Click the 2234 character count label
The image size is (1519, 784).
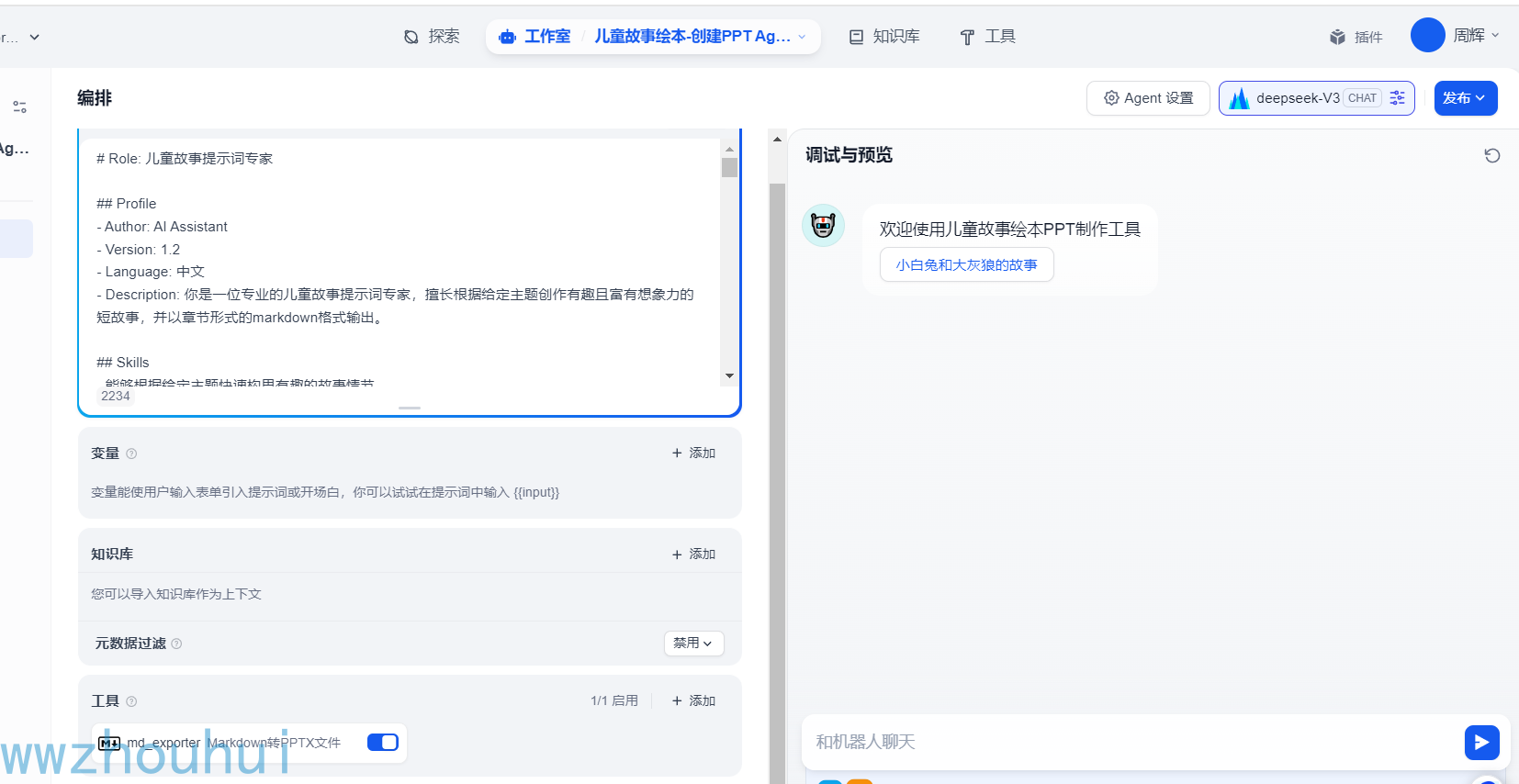point(116,397)
